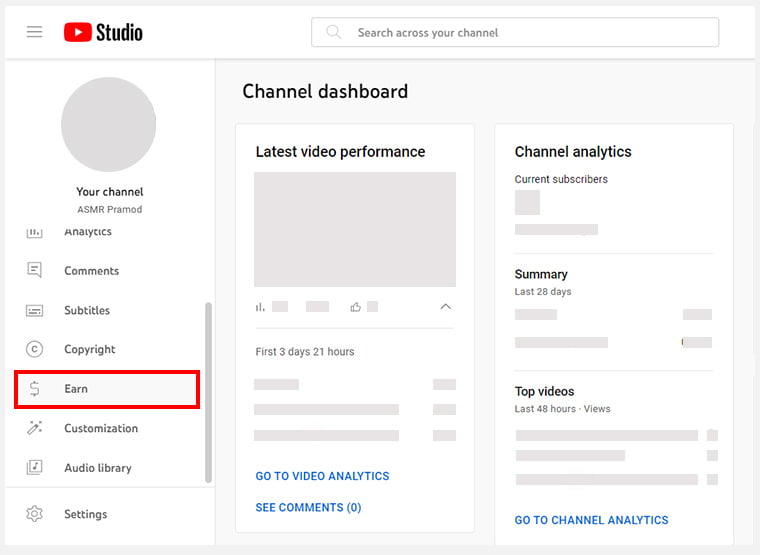Viewport: 760px width, 555px height.
Task: Click GO TO VIDEO ANALYTICS link
Action: coord(322,476)
